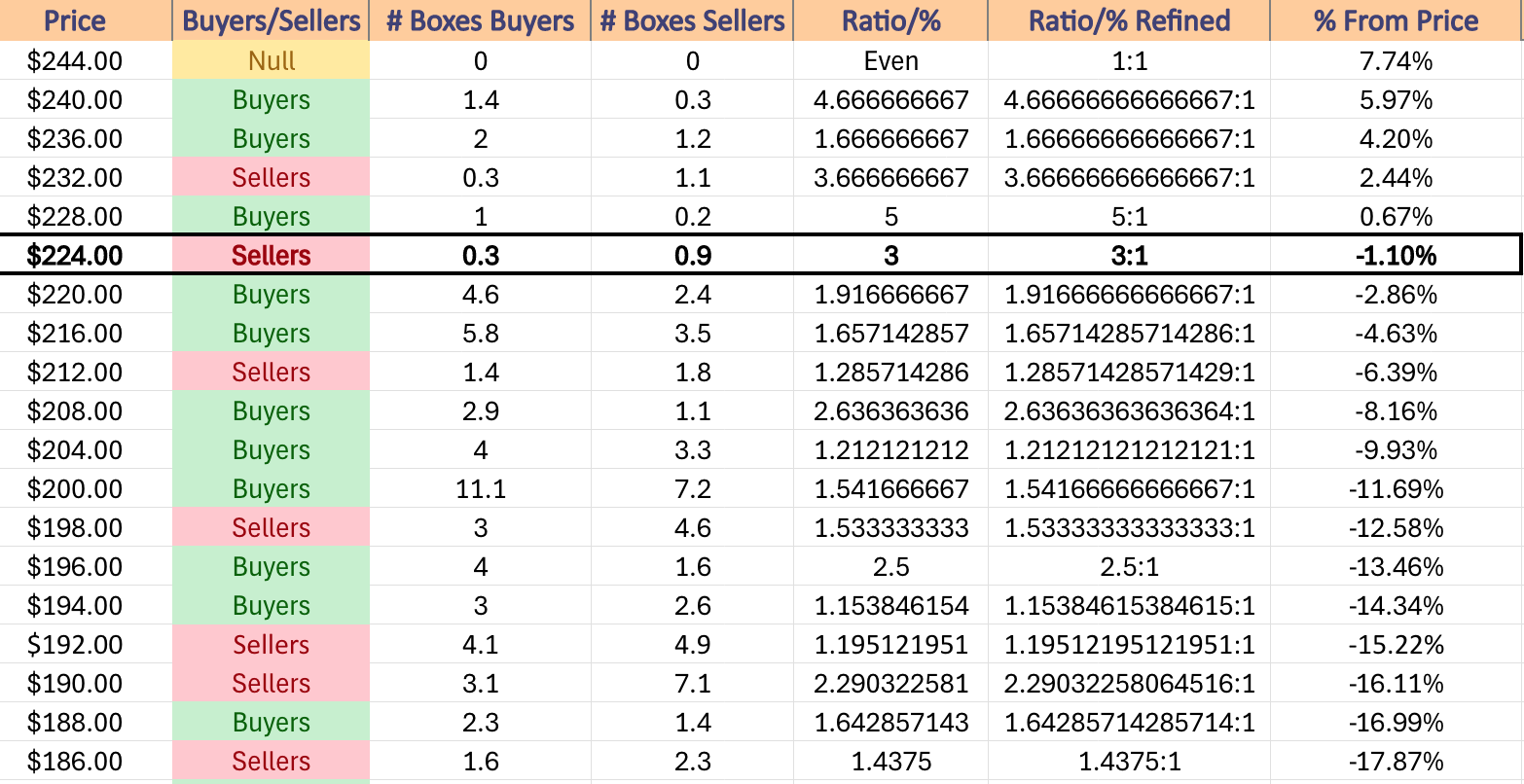Select the 5.97% cell
The width and height of the screenshot is (1524, 784).
click(1397, 100)
